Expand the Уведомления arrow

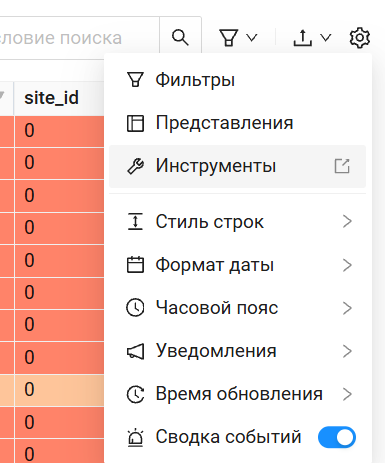pos(347,351)
